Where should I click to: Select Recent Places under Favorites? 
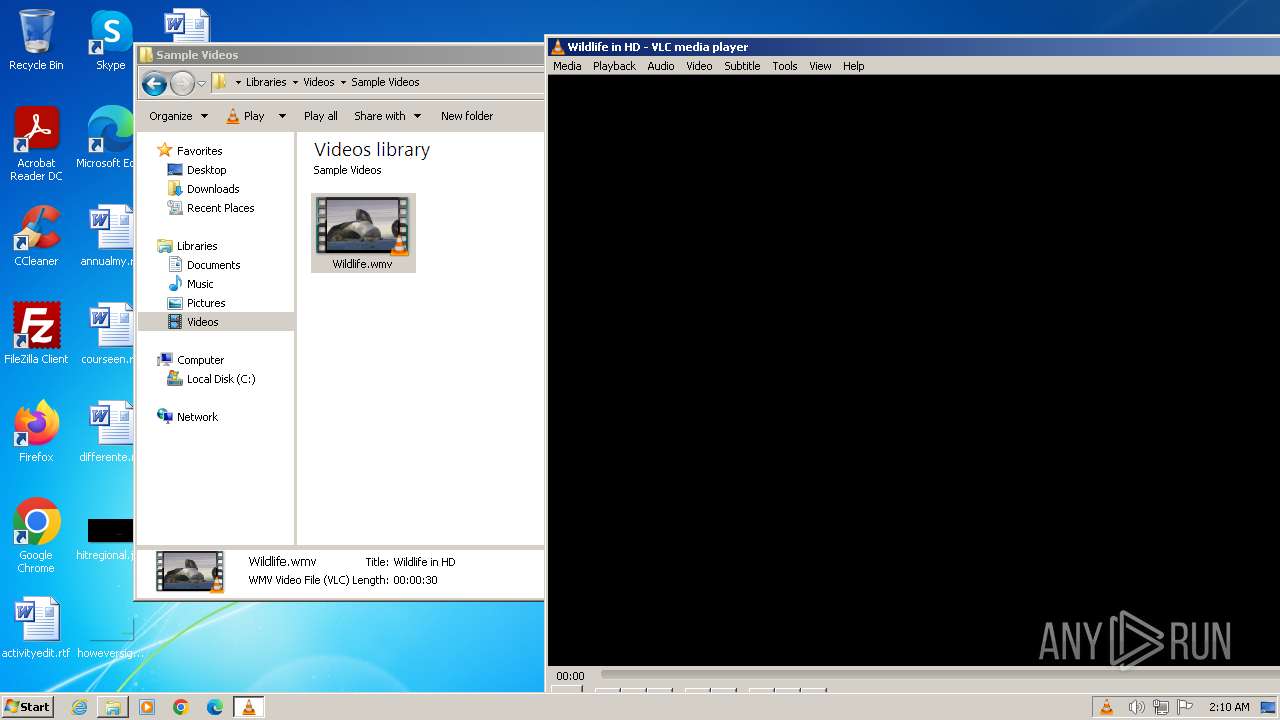tap(220, 208)
